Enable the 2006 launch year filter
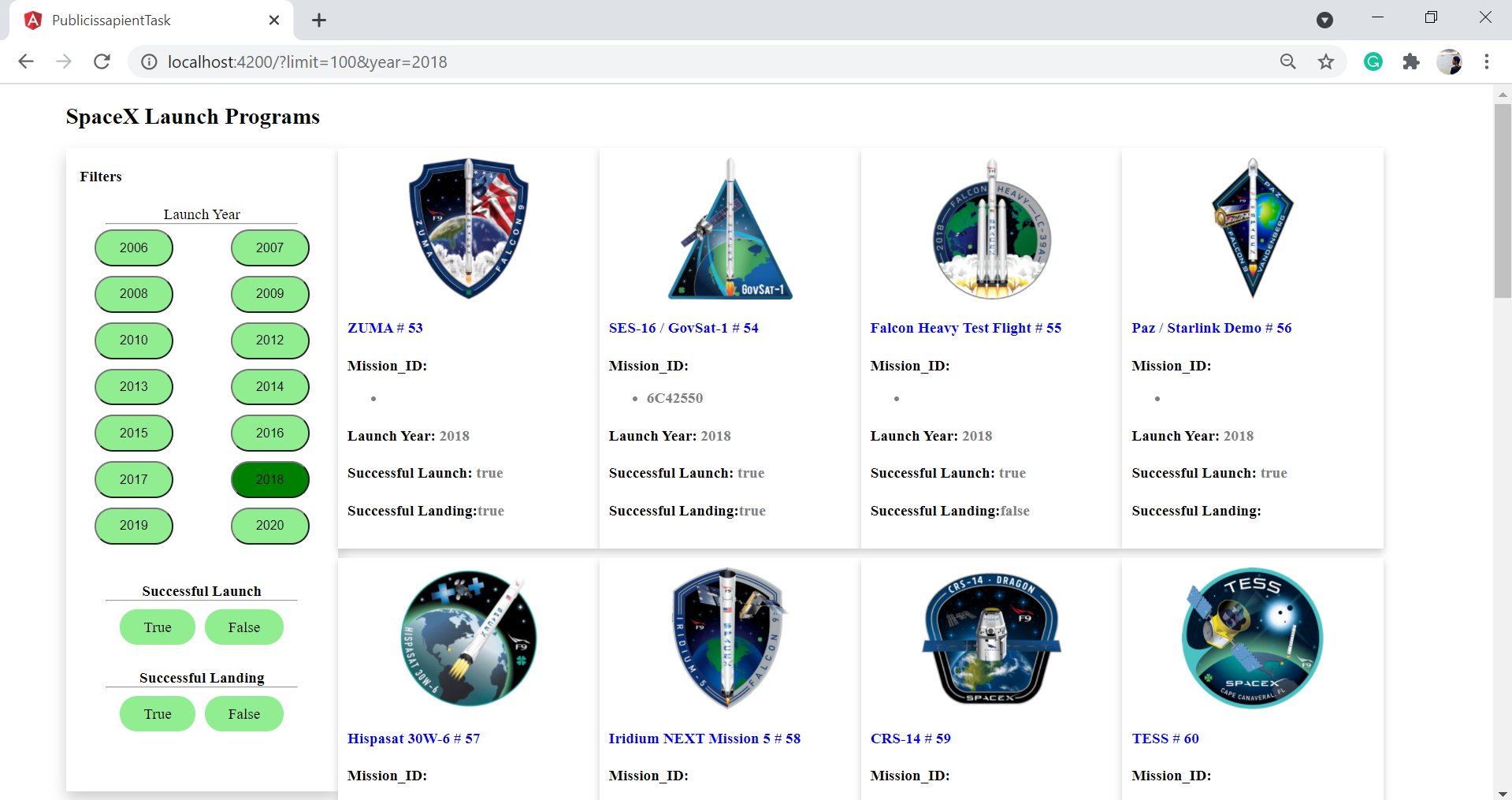The height and width of the screenshot is (800, 1512). (134, 247)
